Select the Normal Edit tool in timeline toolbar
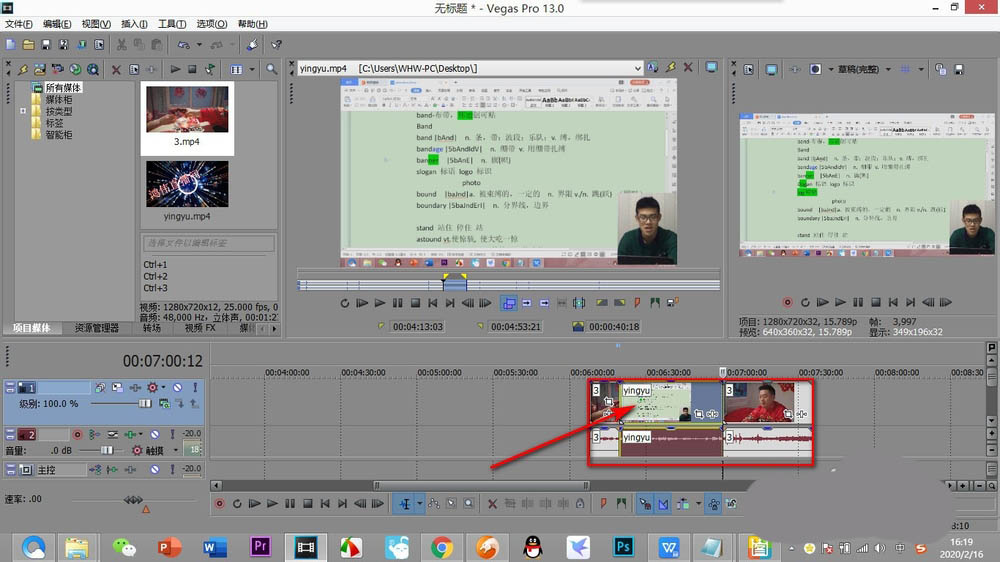The height and width of the screenshot is (562, 1000). pyautogui.click(x=405, y=504)
